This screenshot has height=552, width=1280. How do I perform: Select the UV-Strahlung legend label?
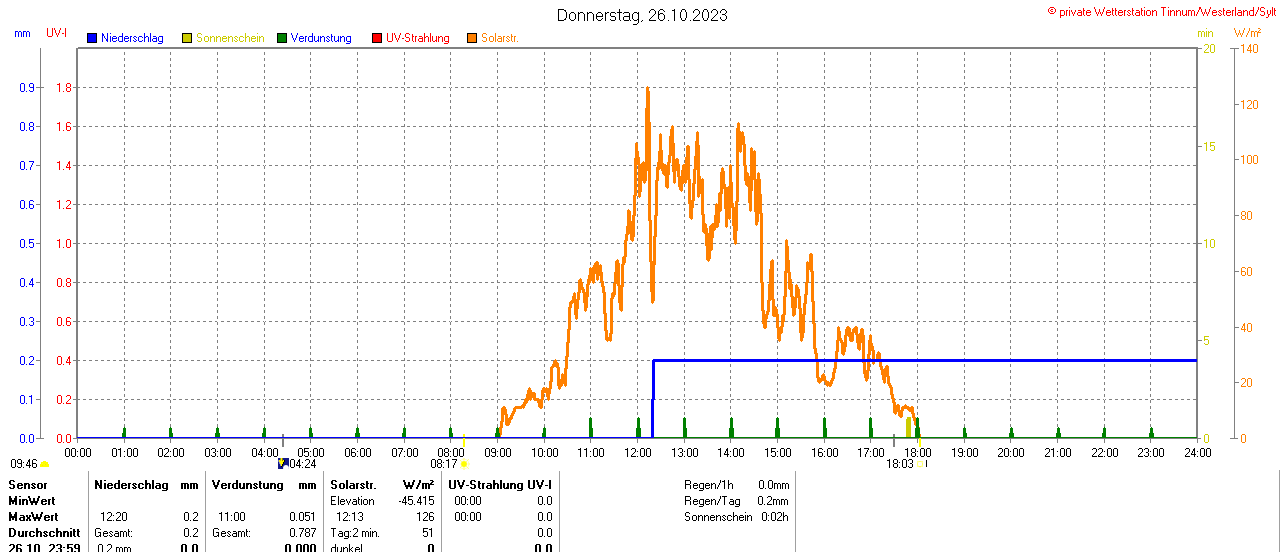(418, 38)
